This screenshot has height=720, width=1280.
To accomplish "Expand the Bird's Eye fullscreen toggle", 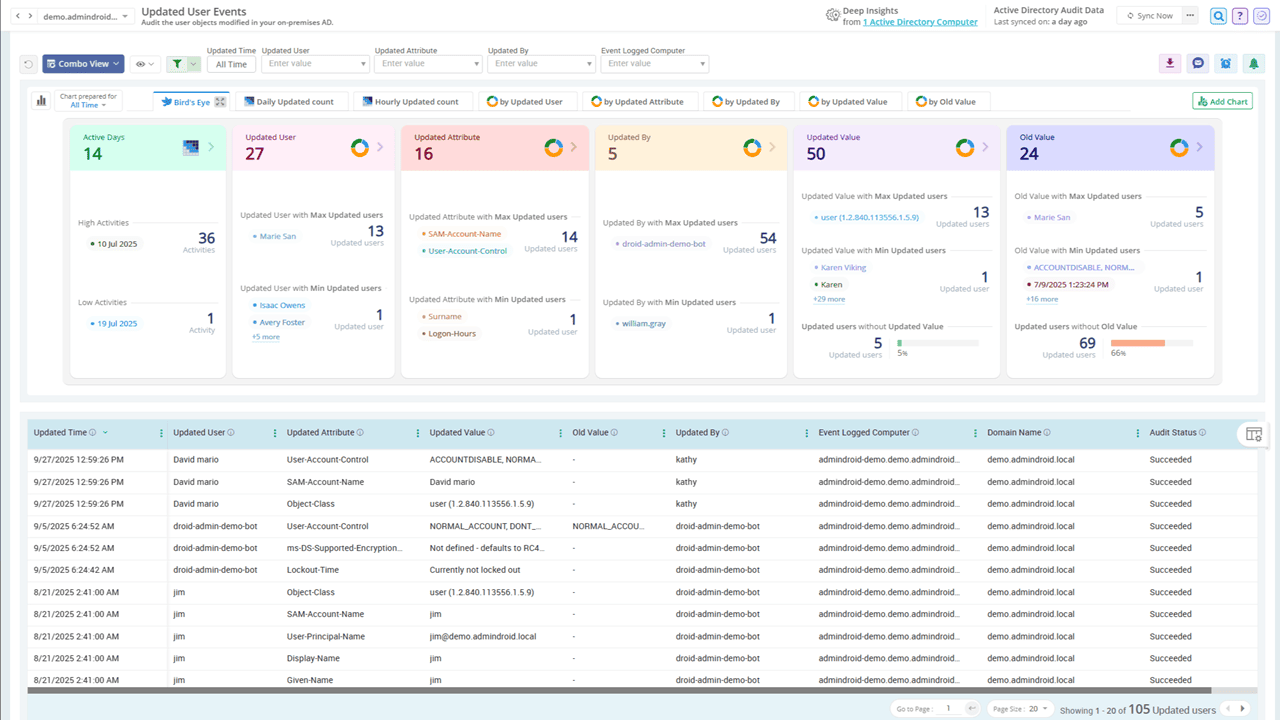I will (x=220, y=102).
